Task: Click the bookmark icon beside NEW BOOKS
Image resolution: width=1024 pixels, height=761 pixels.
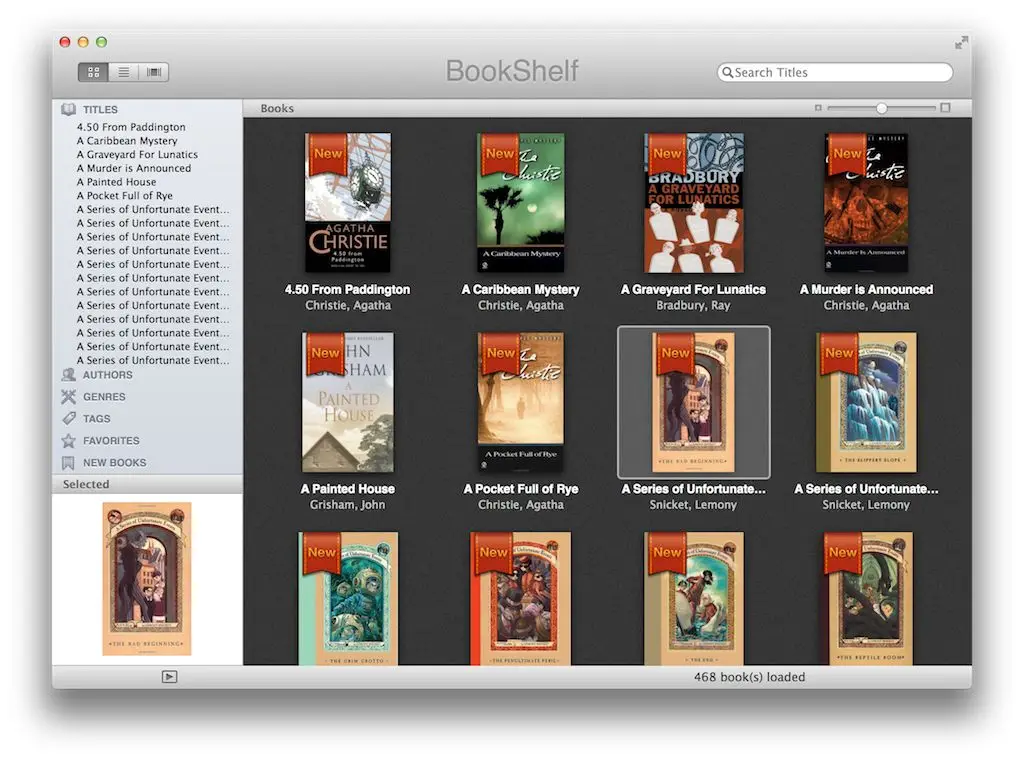Action: coord(68,463)
